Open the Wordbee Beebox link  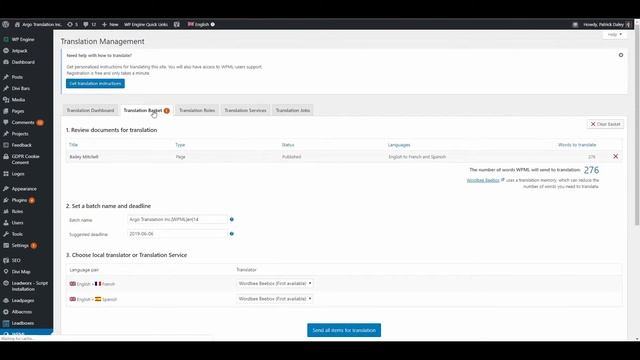[483, 180]
